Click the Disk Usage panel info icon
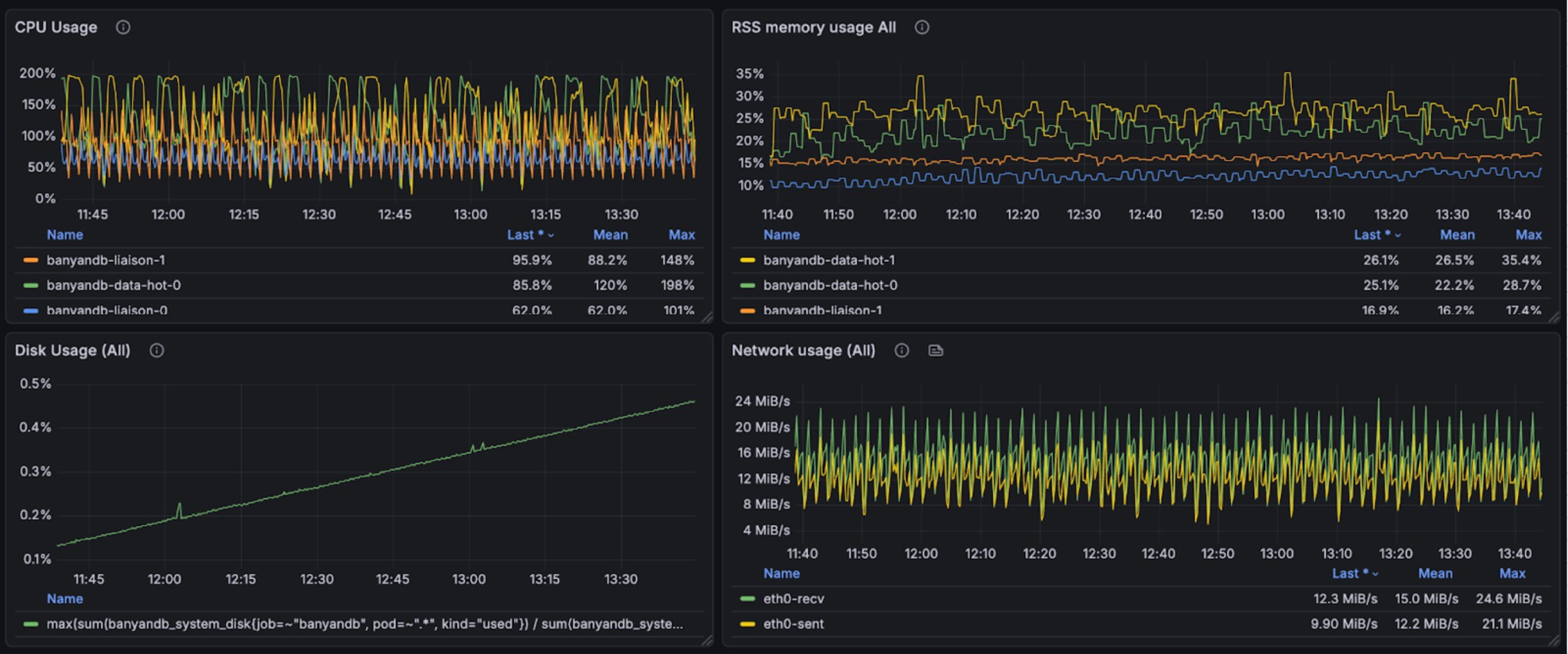Viewport: 1568px width, 654px height. pos(157,350)
